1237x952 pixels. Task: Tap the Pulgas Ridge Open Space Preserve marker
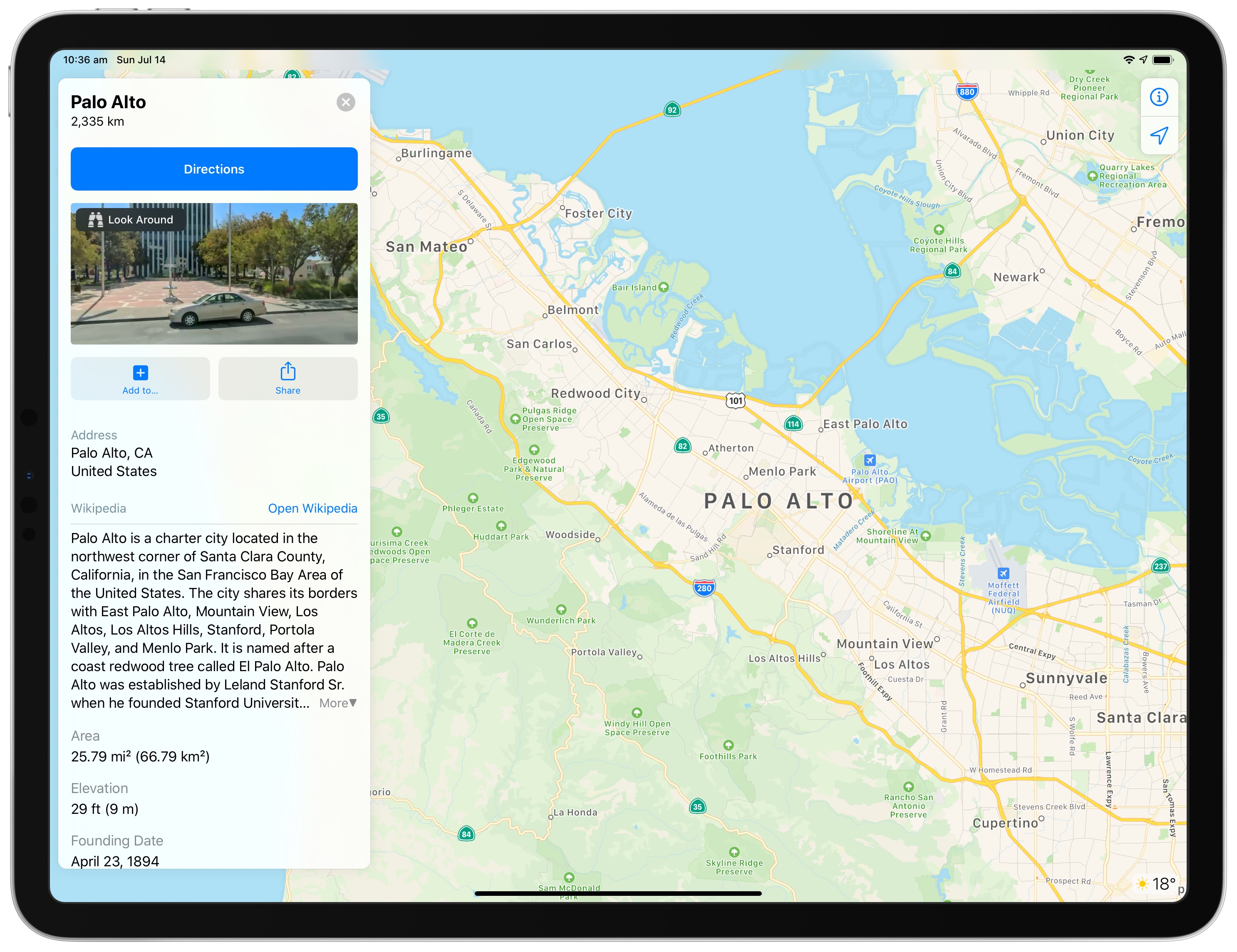pos(515,419)
